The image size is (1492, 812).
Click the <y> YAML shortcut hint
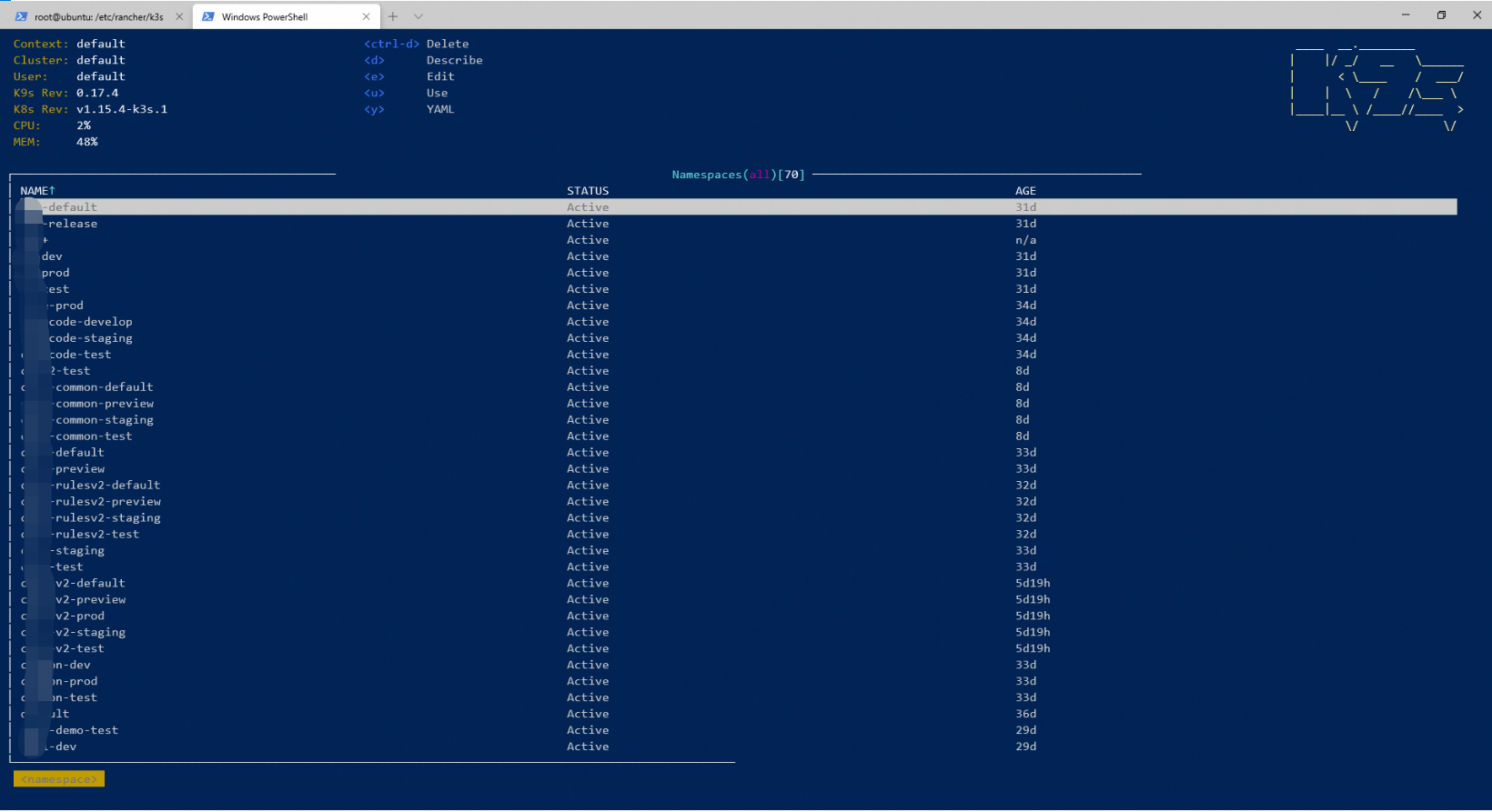pos(409,109)
